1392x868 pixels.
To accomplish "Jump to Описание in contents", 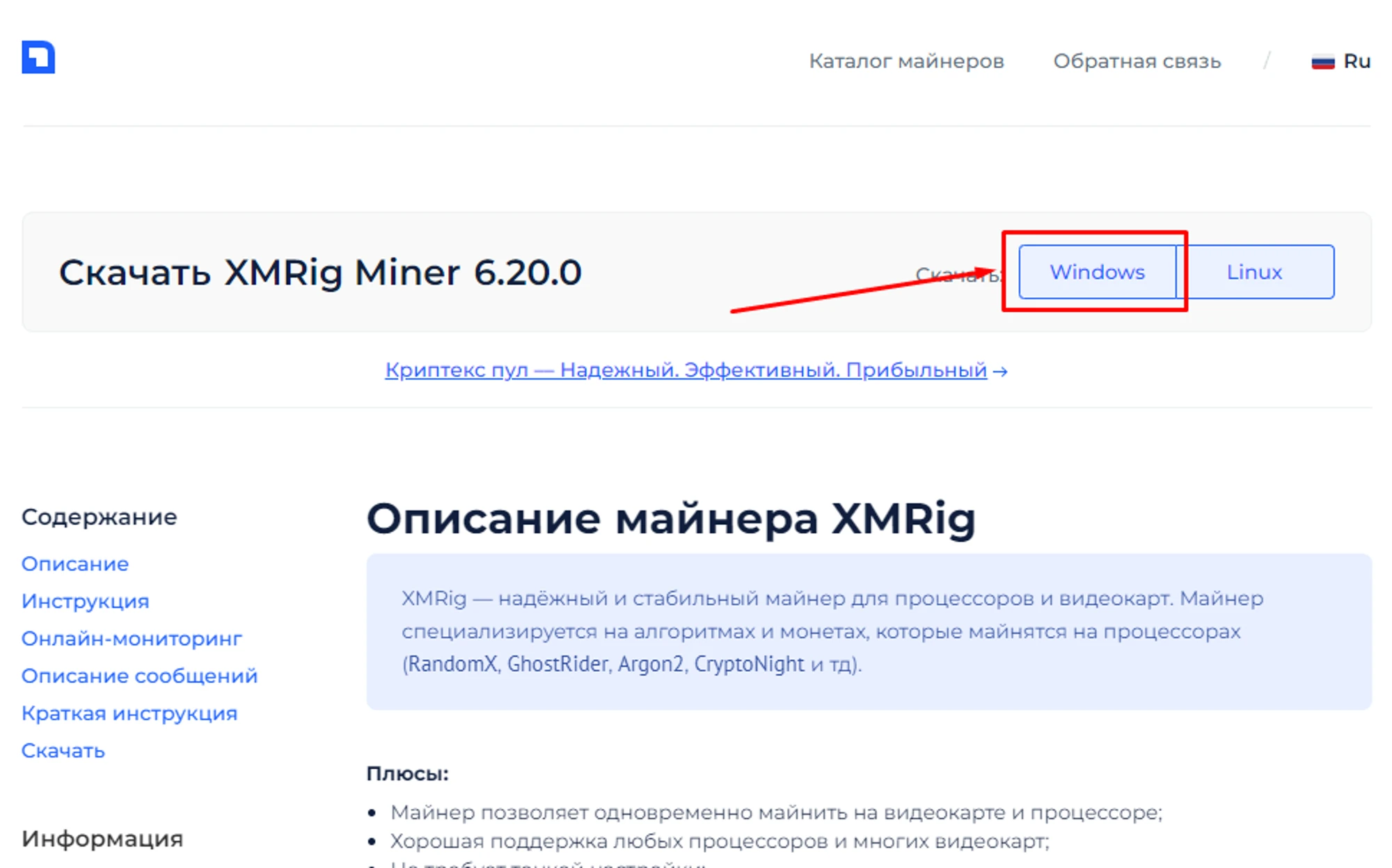I will [x=75, y=563].
